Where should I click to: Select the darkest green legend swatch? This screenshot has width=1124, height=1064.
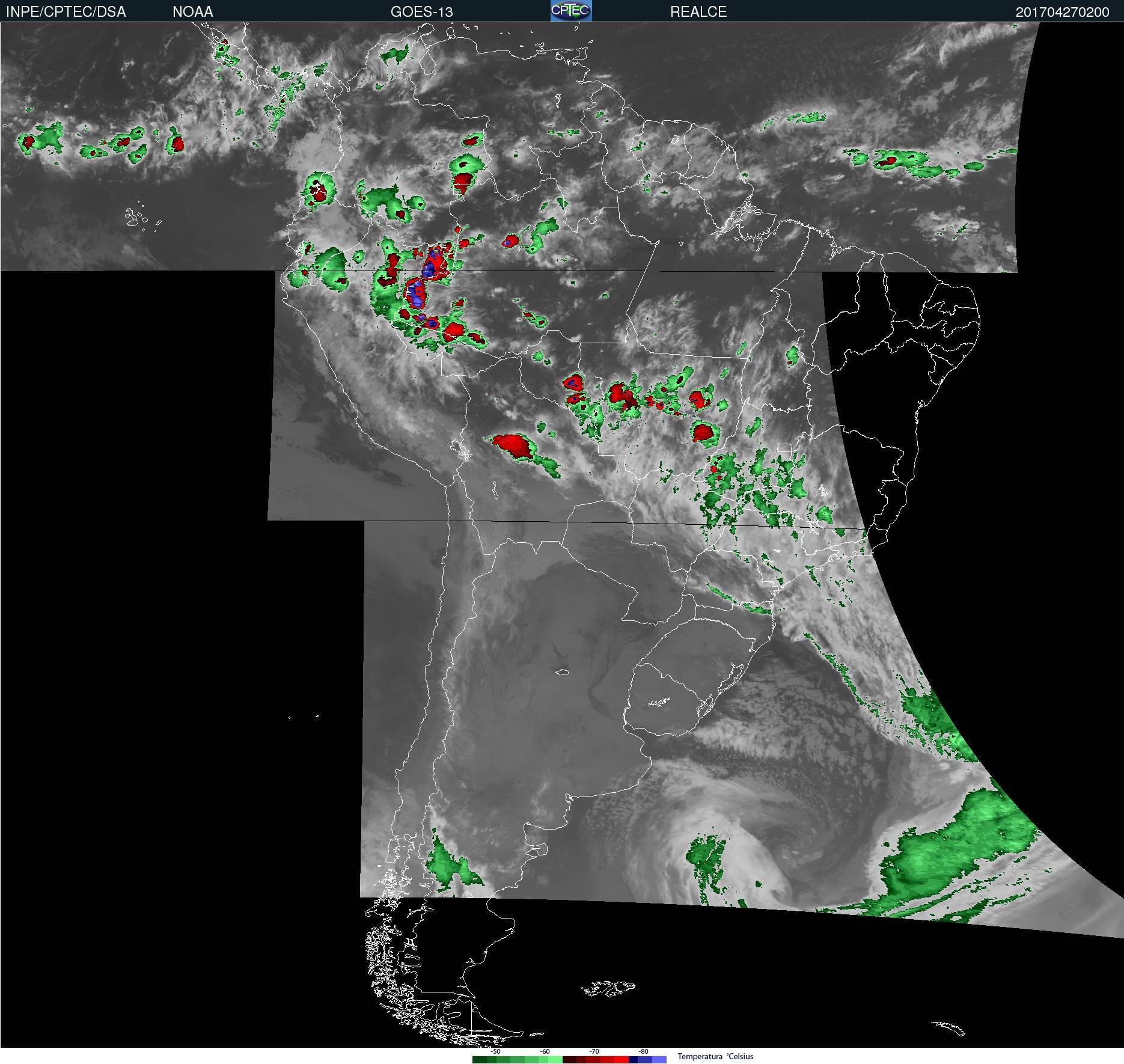480,1060
